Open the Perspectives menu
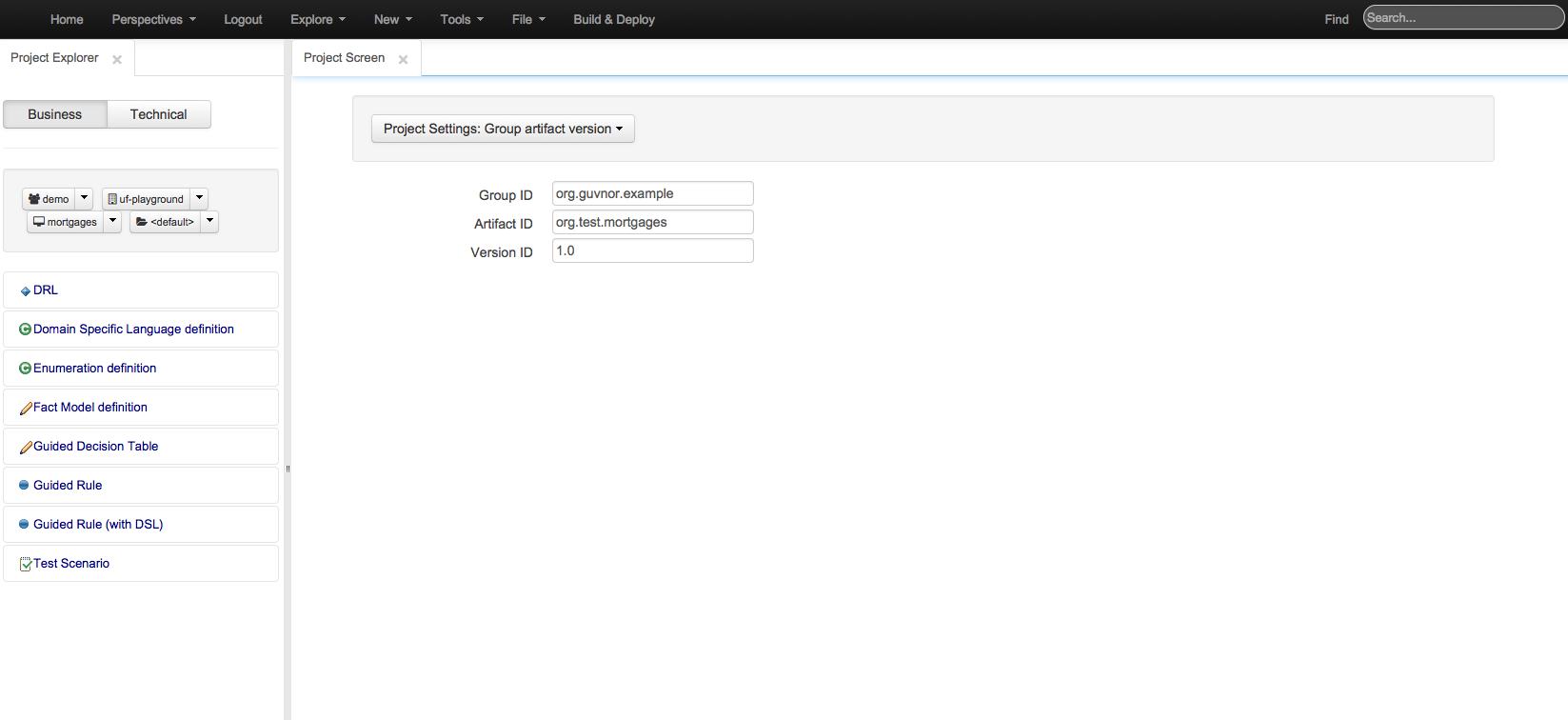The width and height of the screenshot is (1568, 720). pos(153,19)
